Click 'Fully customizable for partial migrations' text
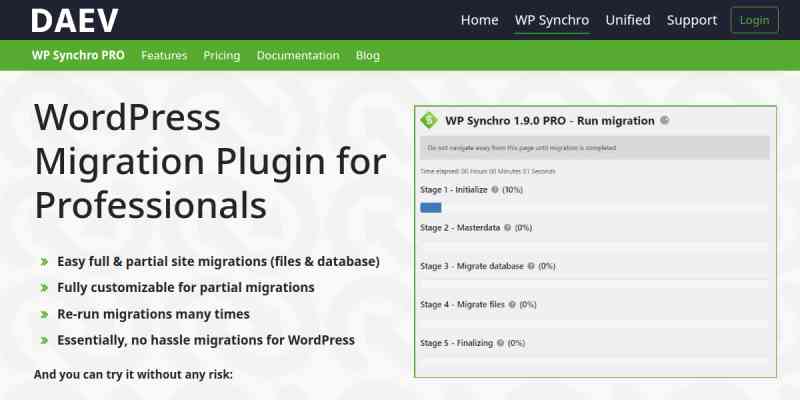Viewport: 800px width, 400px height. (x=186, y=287)
